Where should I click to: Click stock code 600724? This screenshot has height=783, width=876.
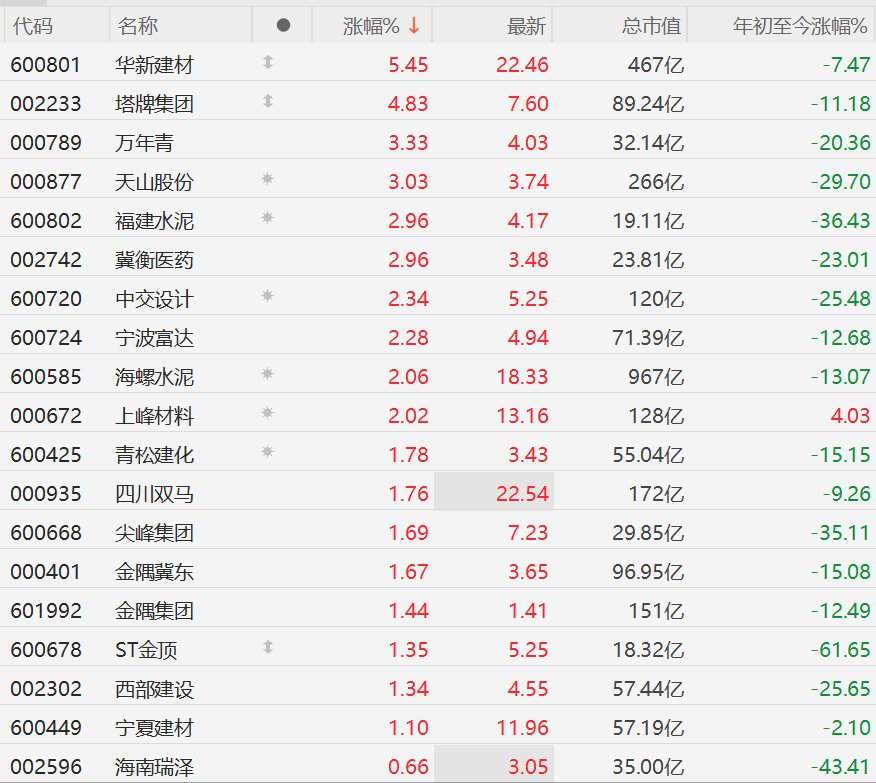point(46,338)
